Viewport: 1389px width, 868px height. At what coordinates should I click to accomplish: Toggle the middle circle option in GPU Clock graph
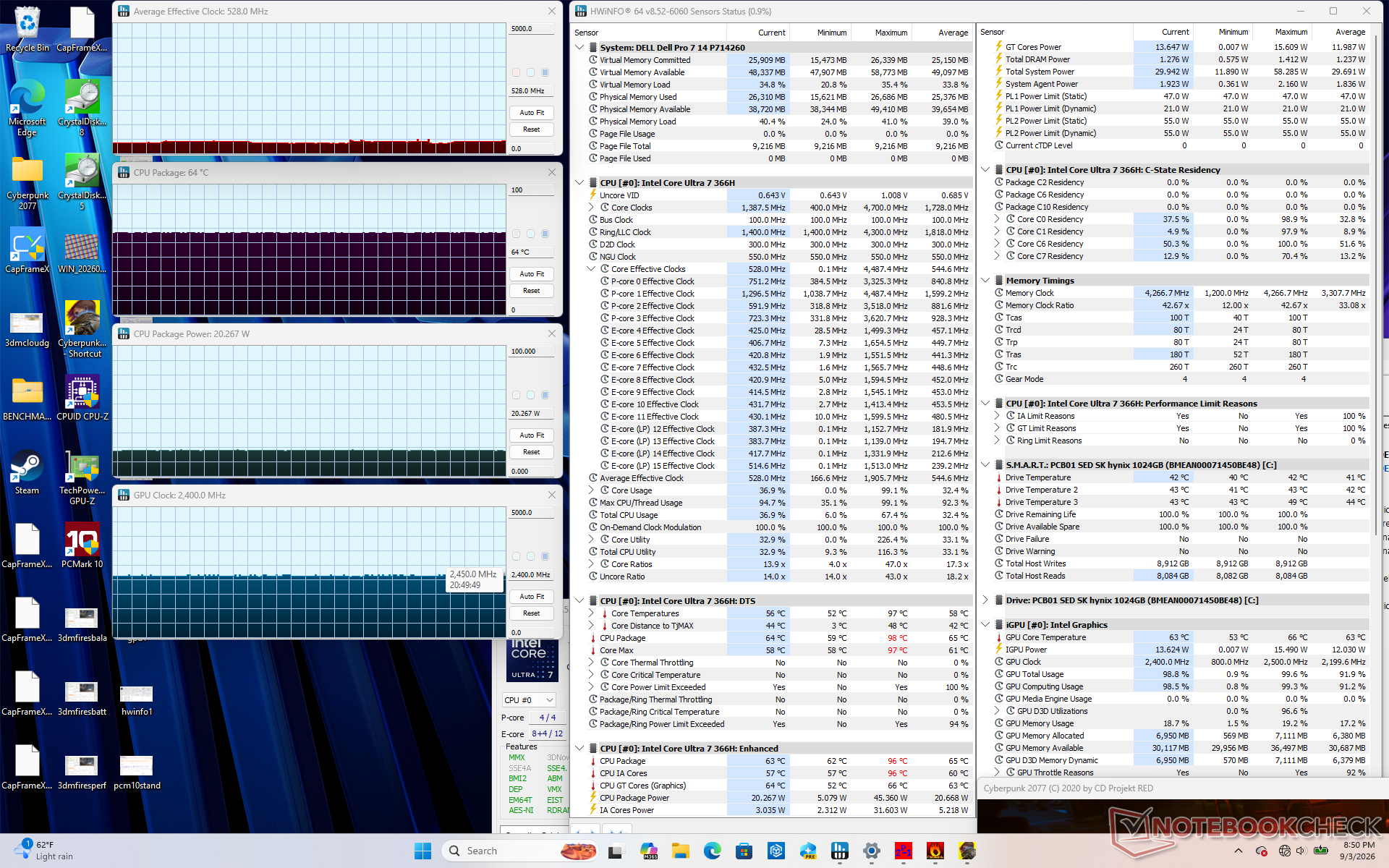531,556
